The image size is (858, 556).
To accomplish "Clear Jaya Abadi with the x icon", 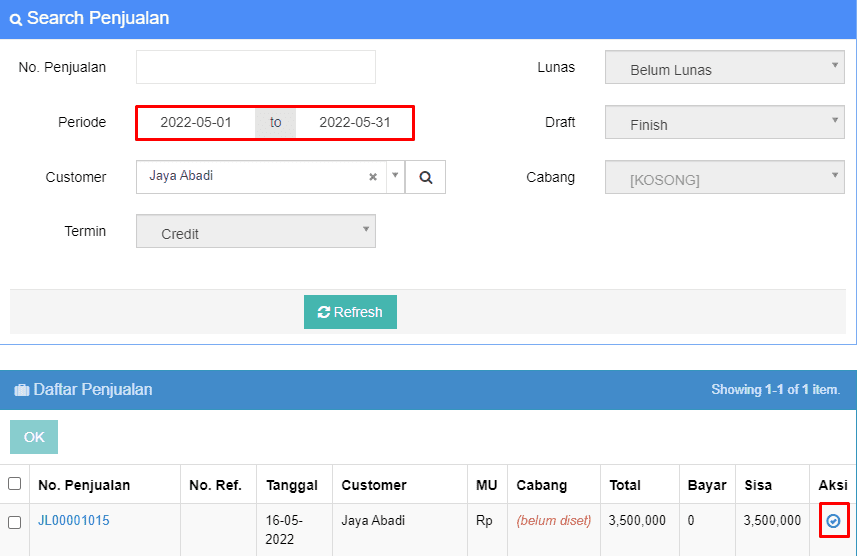I will (373, 177).
